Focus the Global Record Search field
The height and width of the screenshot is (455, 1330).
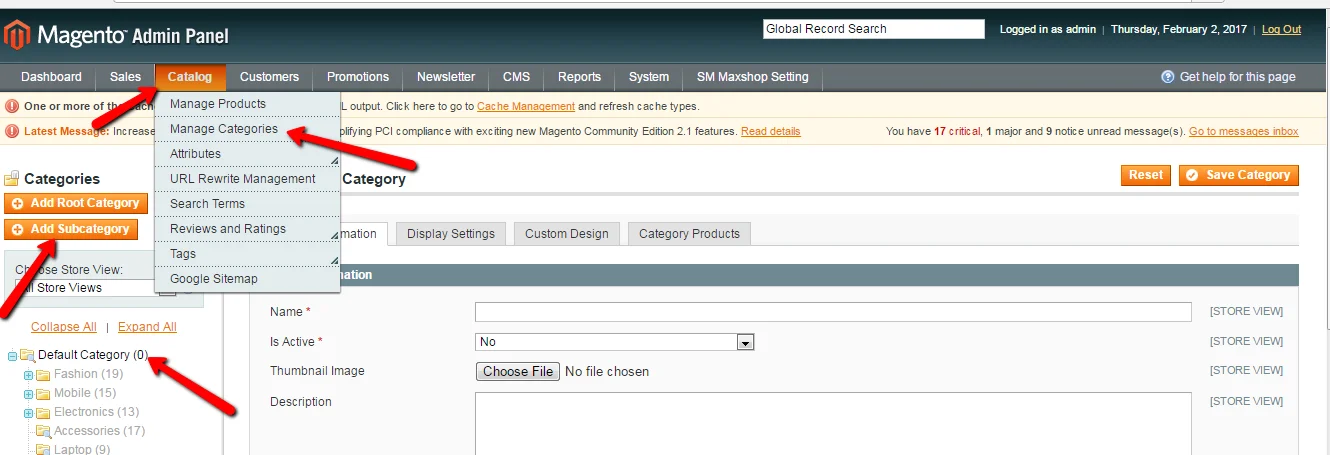[874, 29]
